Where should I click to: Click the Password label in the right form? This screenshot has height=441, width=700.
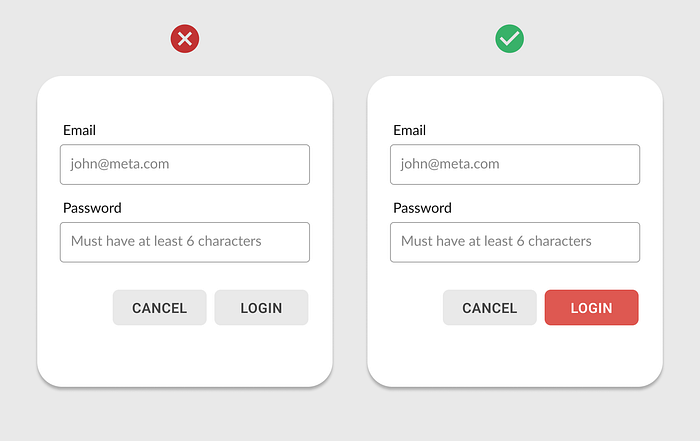tap(422, 208)
